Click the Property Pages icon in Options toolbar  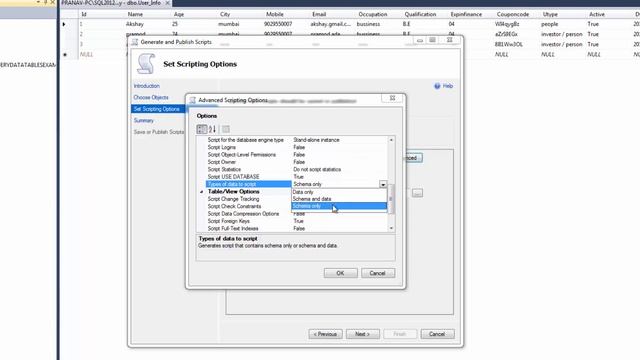click(x=226, y=129)
